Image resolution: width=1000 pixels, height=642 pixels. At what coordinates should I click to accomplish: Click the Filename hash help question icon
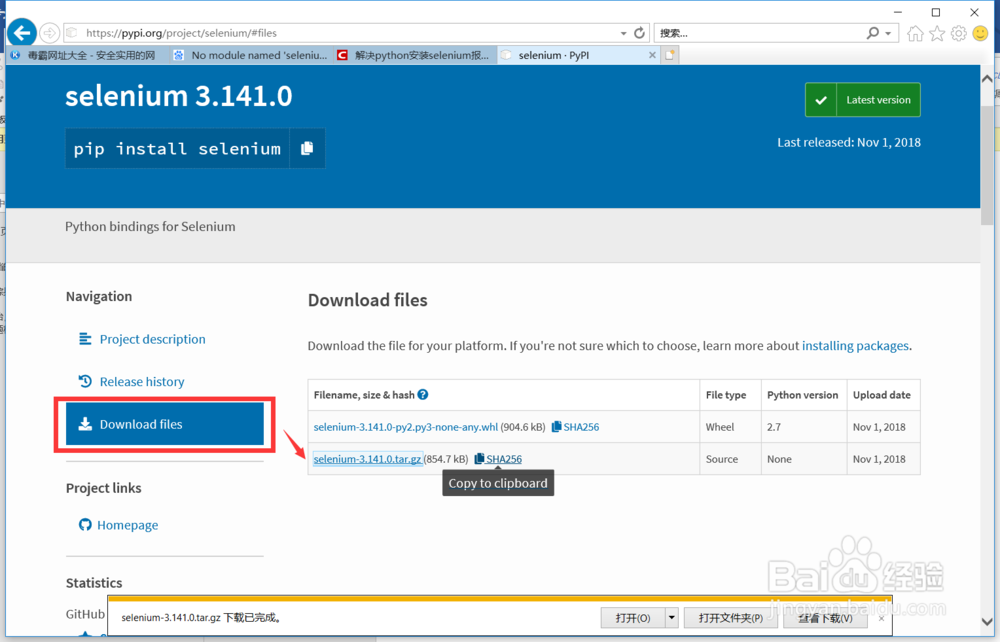coord(423,395)
